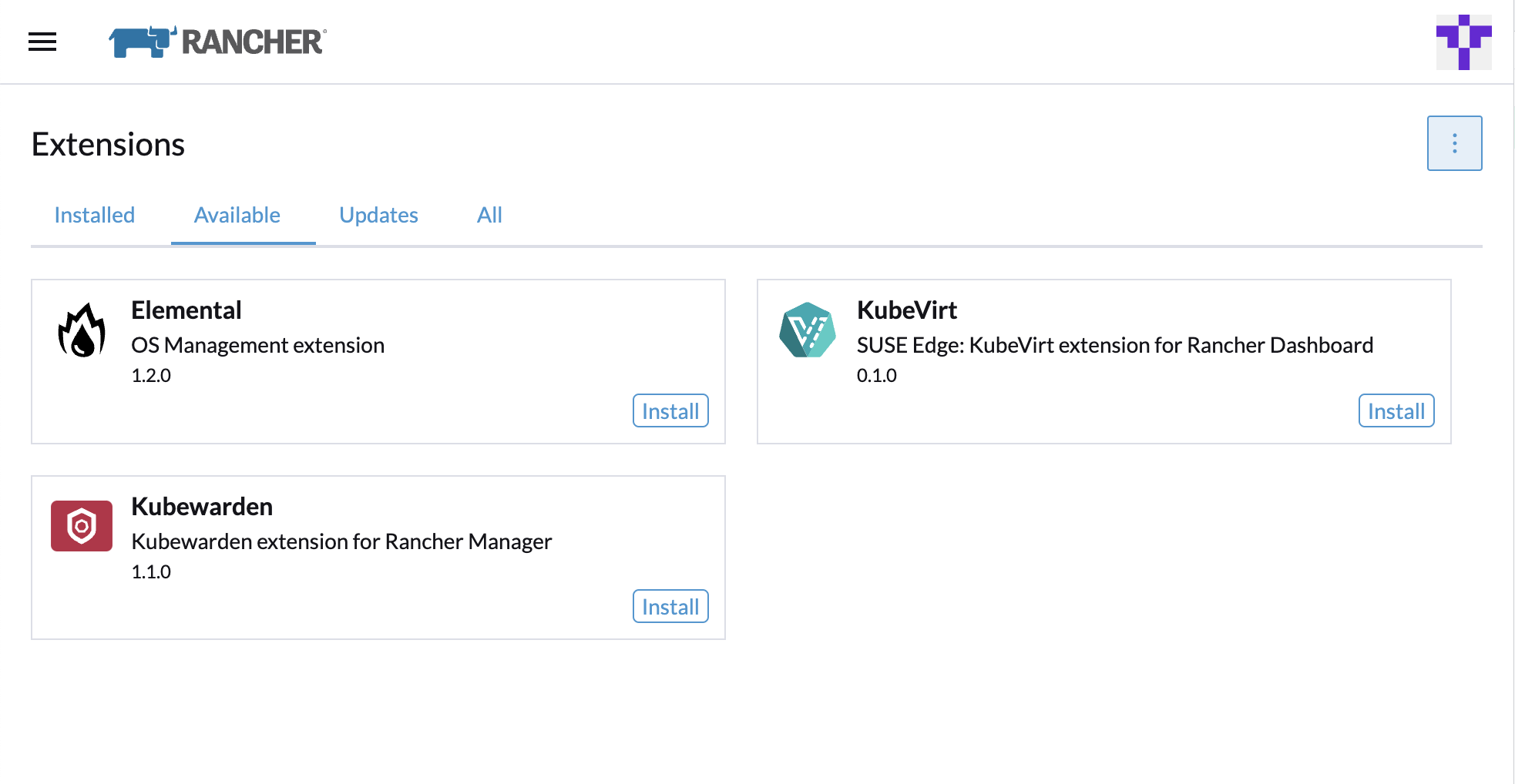Click 'Kubewarden extension for Rancher Manager' text
Image resolution: width=1515 pixels, height=784 pixels.
tap(341, 541)
